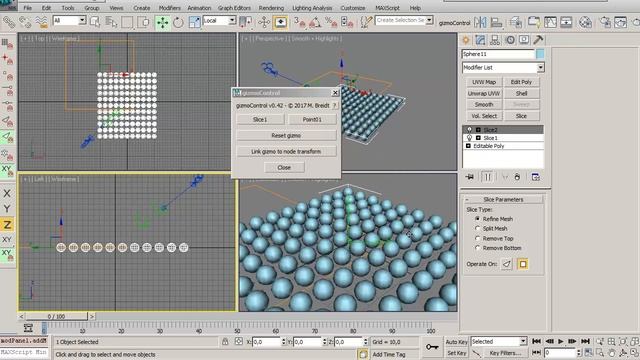Screen dimensions: 640x360
Task: Click the Align tool icon
Action: coord(496,22)
